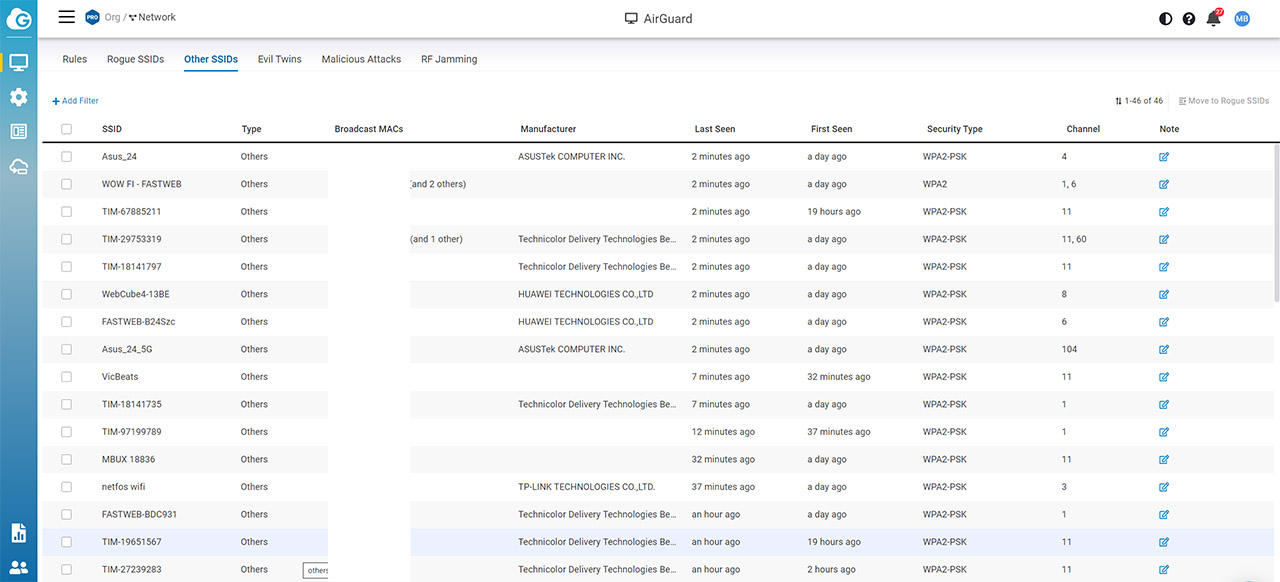The image size is (1280, 582).
Task: Switch to the Evil Twins tab
Action: pos(279,59)
